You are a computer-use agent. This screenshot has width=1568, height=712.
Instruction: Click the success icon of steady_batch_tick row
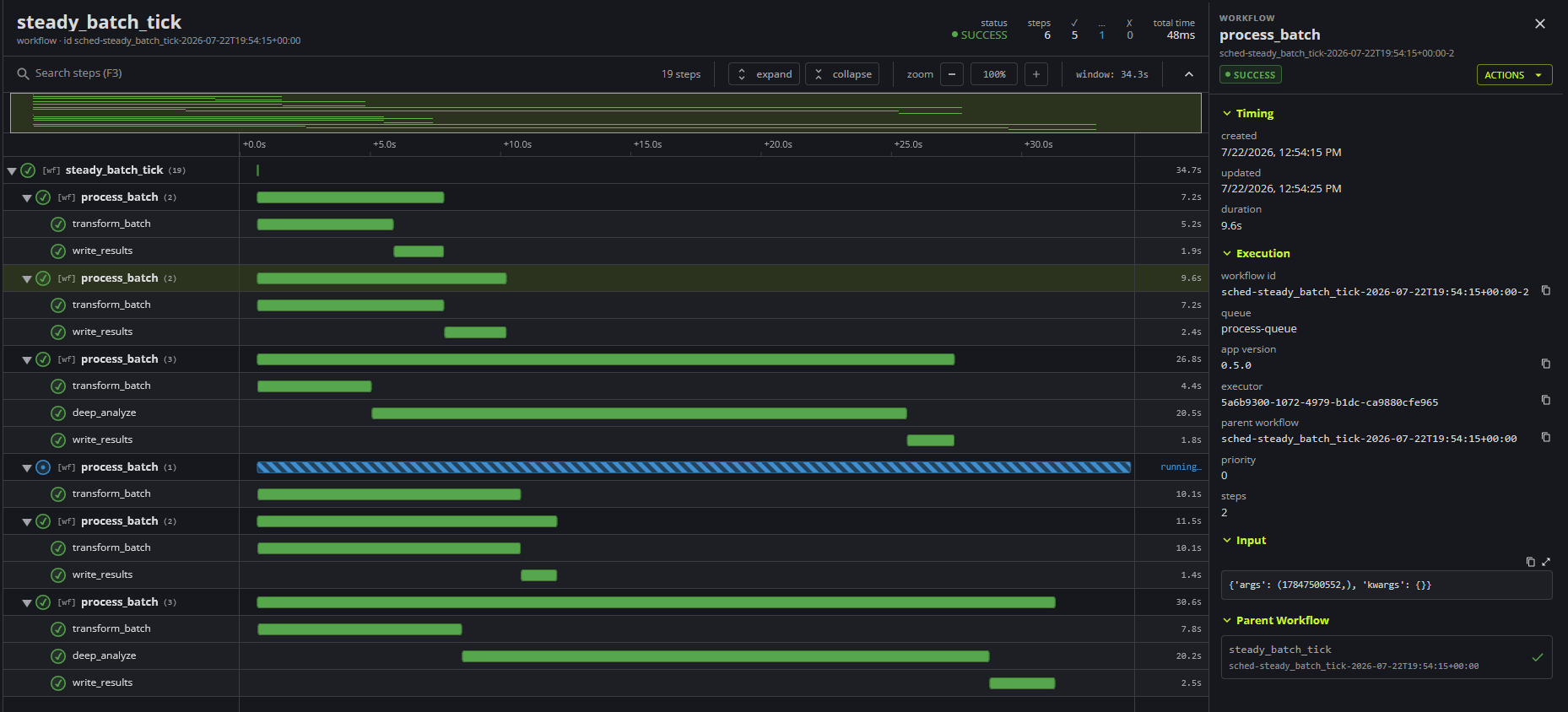tap(28, 170)
